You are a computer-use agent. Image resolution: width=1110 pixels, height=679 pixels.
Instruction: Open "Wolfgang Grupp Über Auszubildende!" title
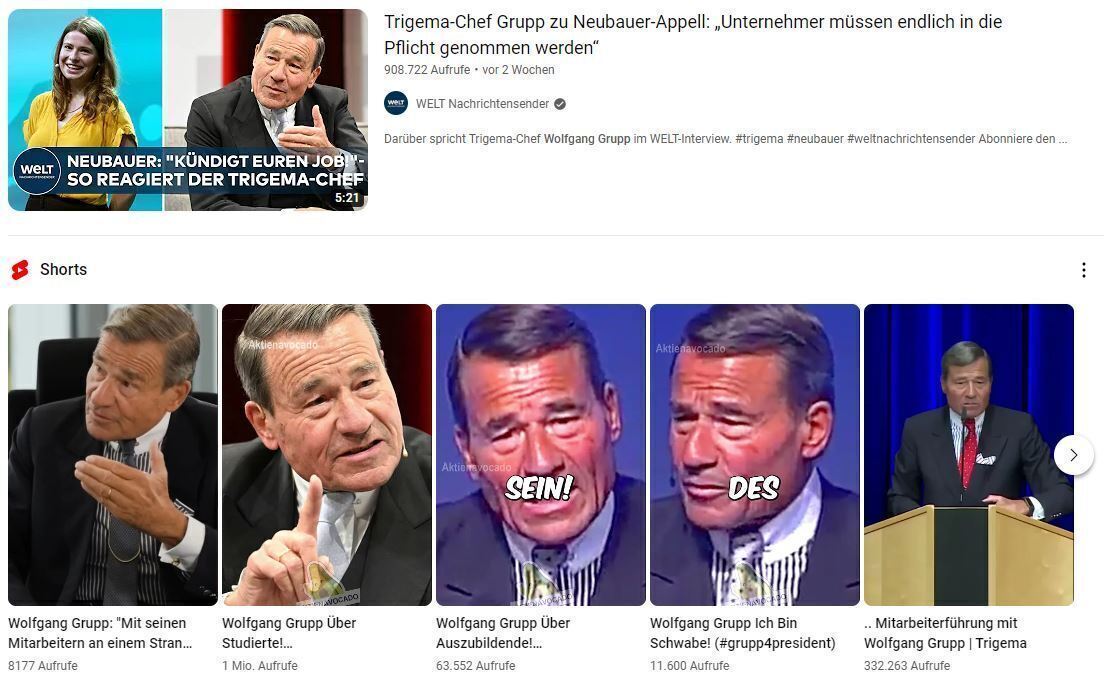503,633
